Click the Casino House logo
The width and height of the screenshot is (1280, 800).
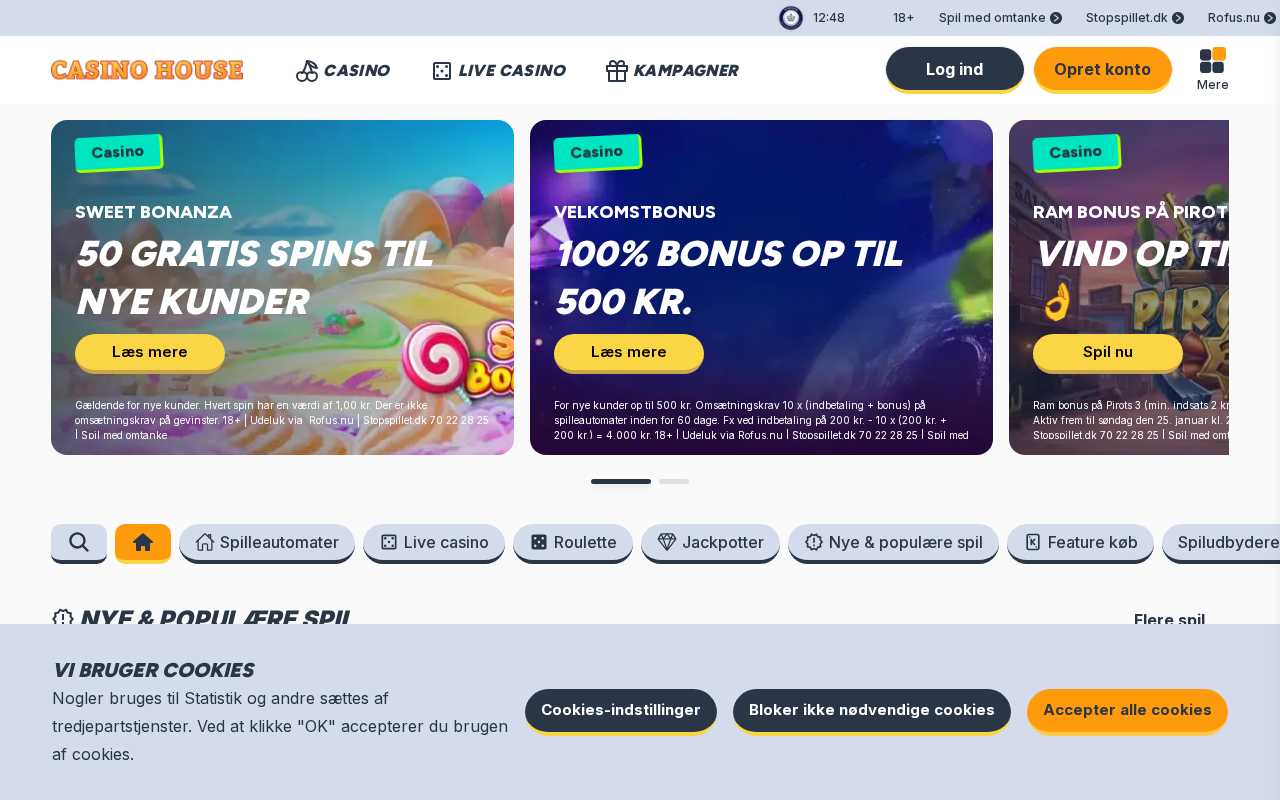(147, 70)
